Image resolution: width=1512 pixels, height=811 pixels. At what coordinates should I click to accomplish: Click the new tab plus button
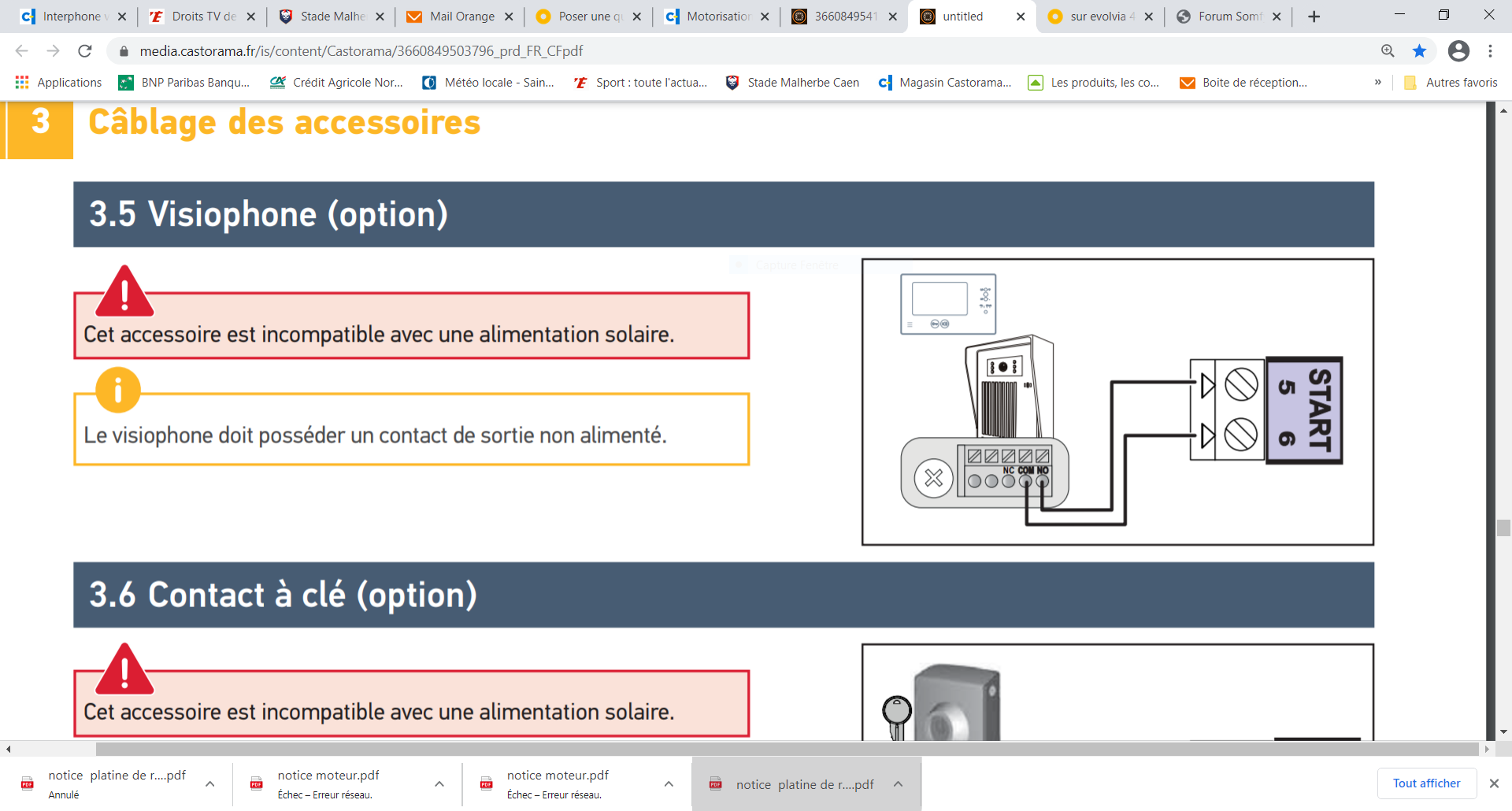click(1314, 17)
